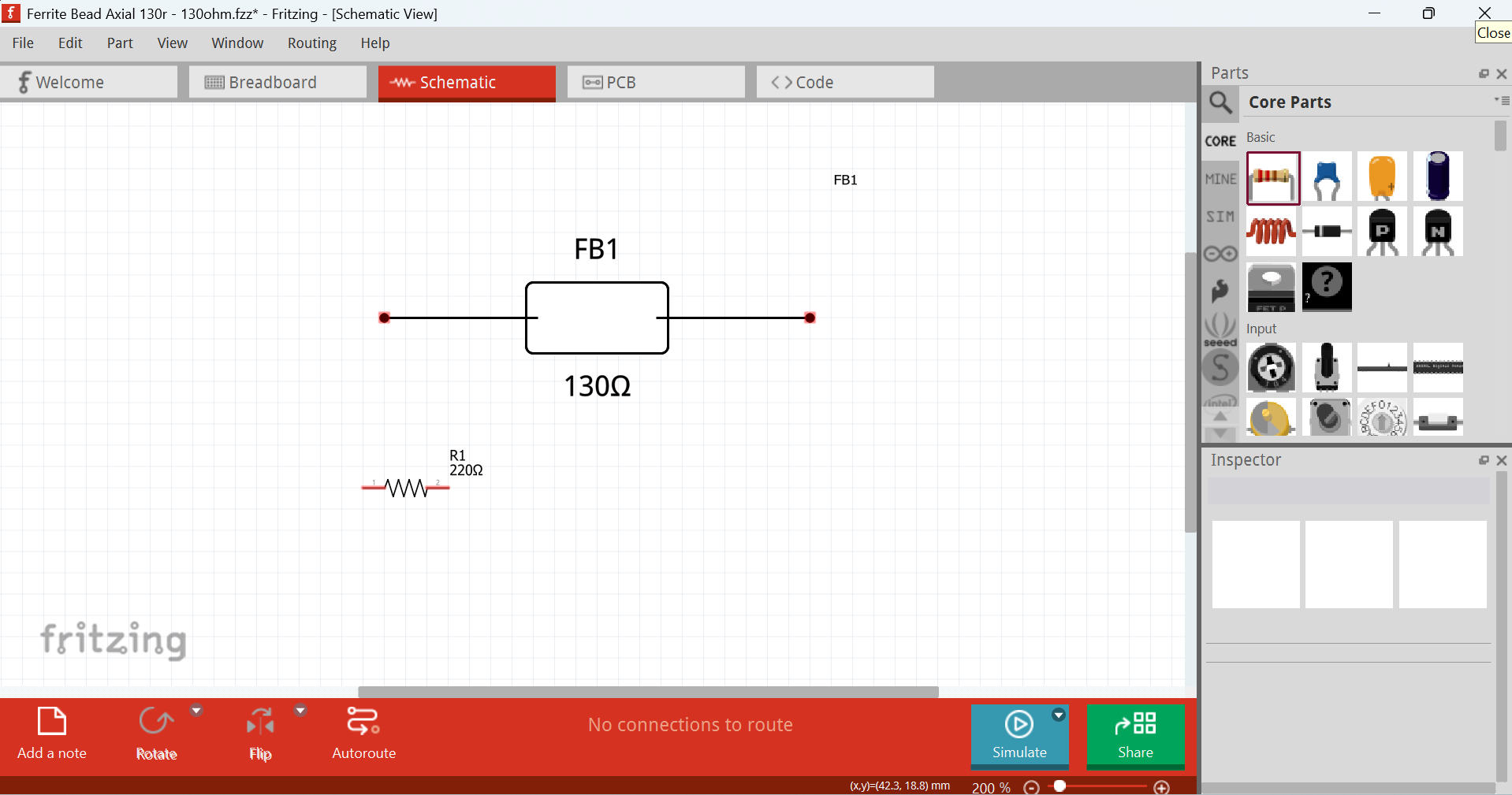Select the PNP transistor part
This screenshot has height=795, width=1512.
coord(1382,232)
